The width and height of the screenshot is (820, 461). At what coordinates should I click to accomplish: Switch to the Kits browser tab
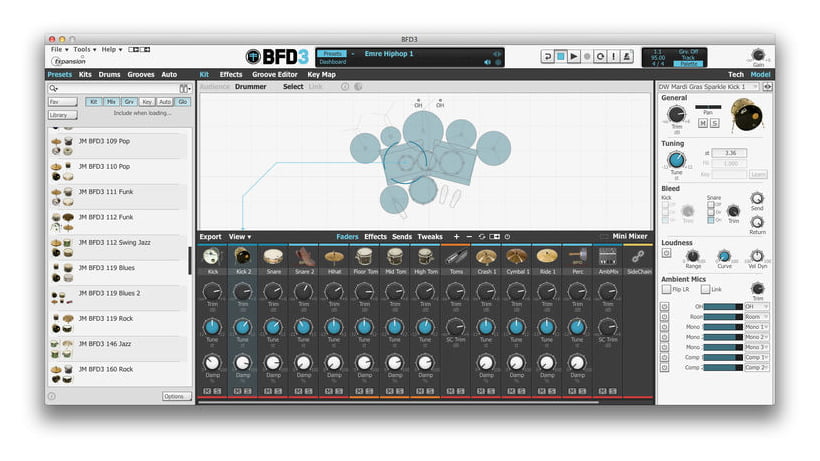click(85, 75)
